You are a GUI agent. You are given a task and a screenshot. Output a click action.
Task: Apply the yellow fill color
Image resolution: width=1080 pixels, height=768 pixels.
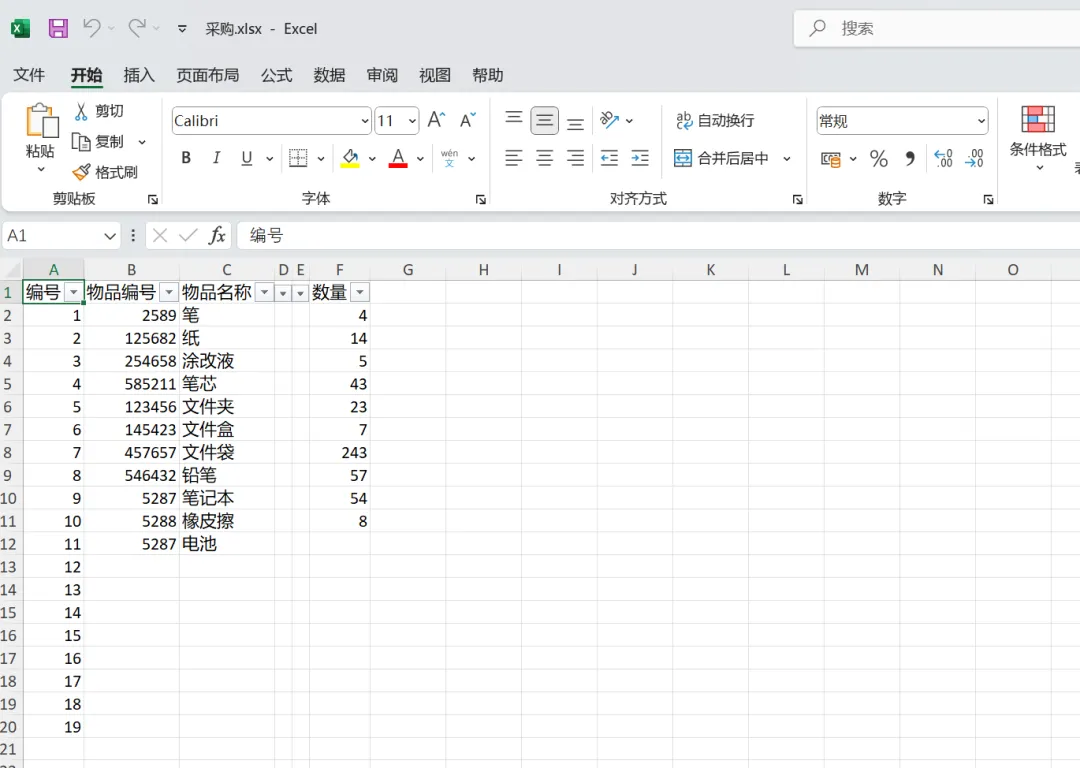coord(350,158)
